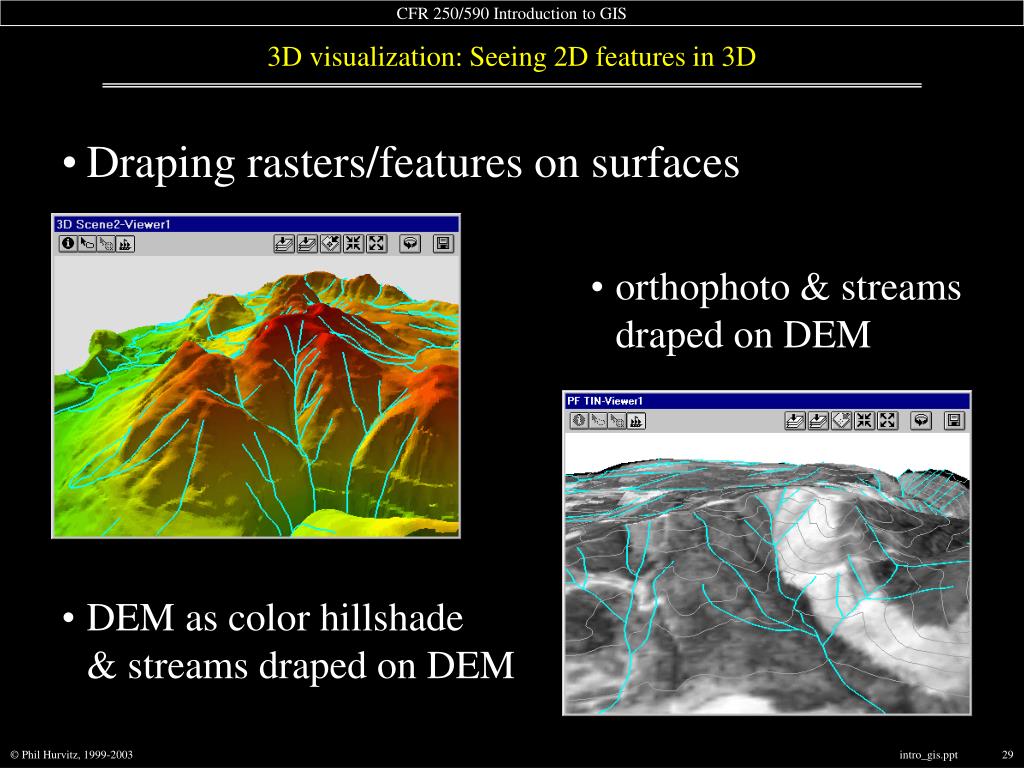
Task: Click second zoom-to-layer stack icon in PF TIN-Viewer1
Action: point(818,421)
